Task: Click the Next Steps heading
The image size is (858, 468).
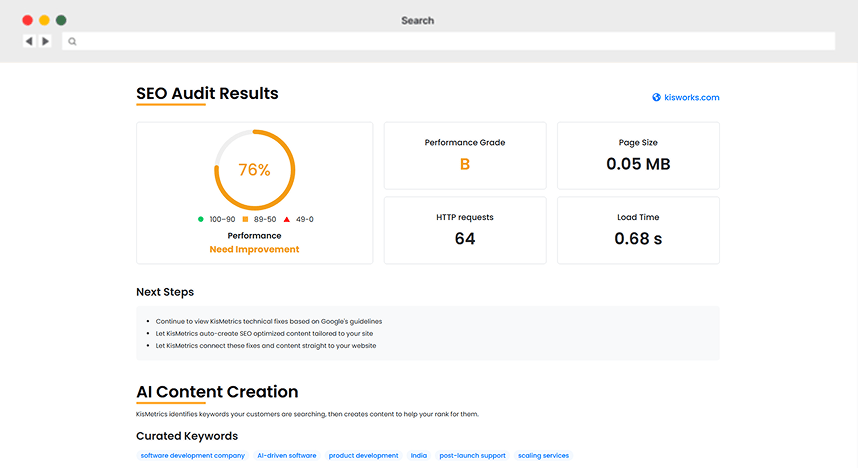Action: point(165,292)
